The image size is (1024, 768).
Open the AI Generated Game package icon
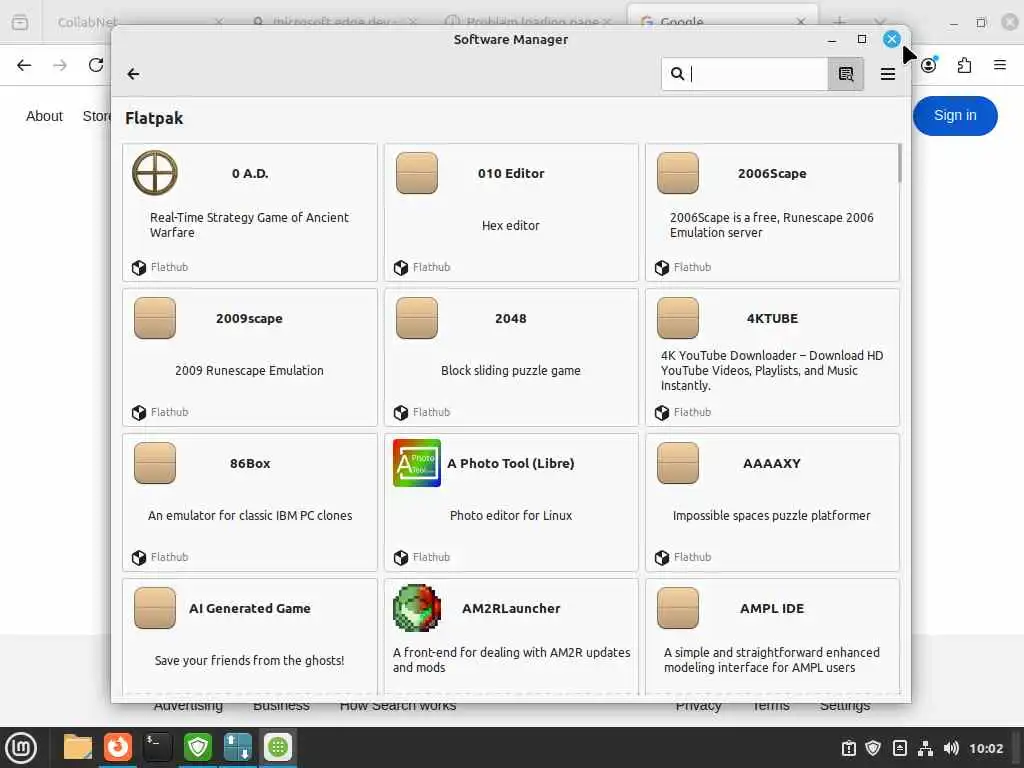click(155, 608)
